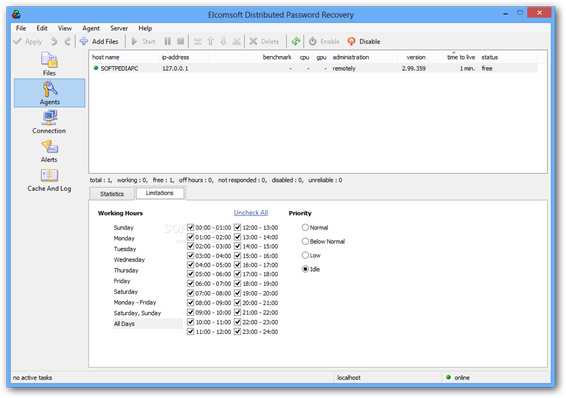Open the Help menu
566x398 pixels.
145,28
